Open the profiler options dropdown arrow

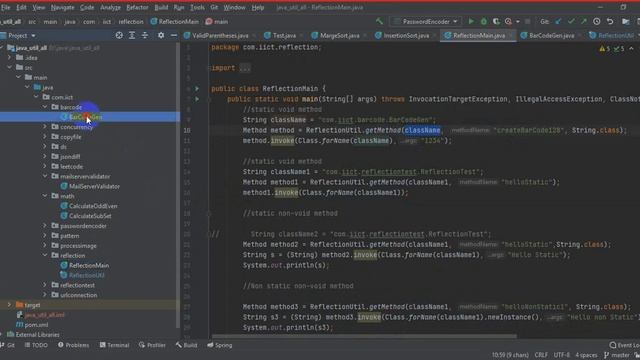coord(518,22)
